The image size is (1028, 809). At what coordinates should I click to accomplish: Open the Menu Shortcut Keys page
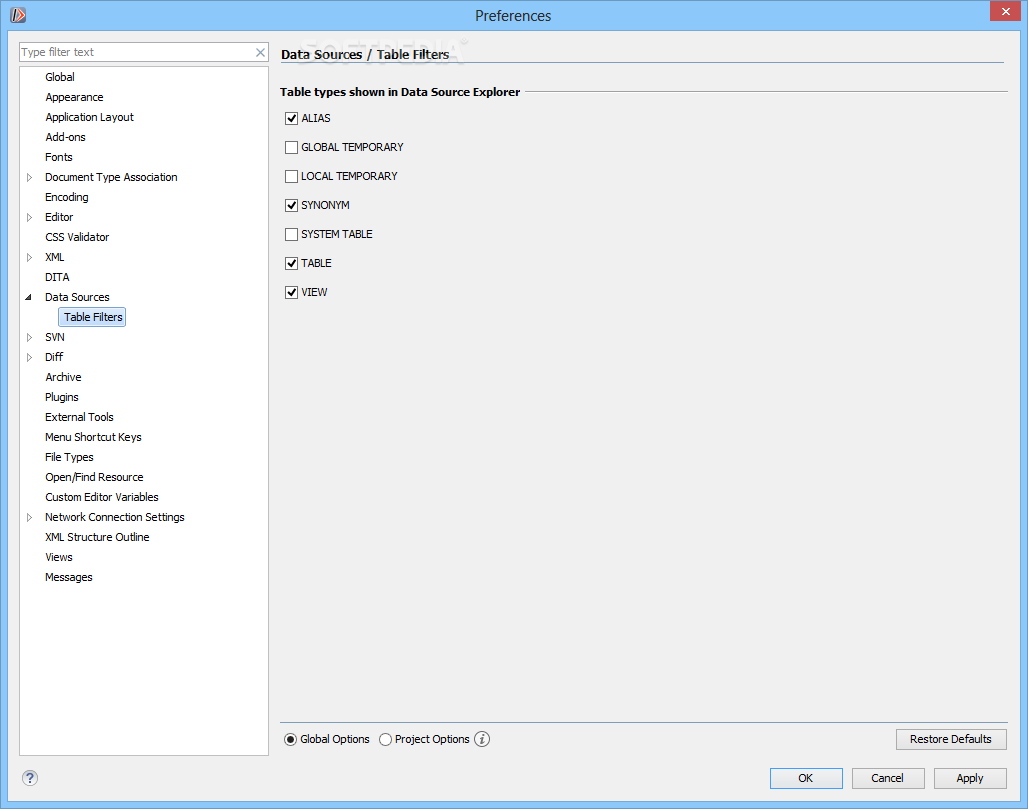click(93, 437)
